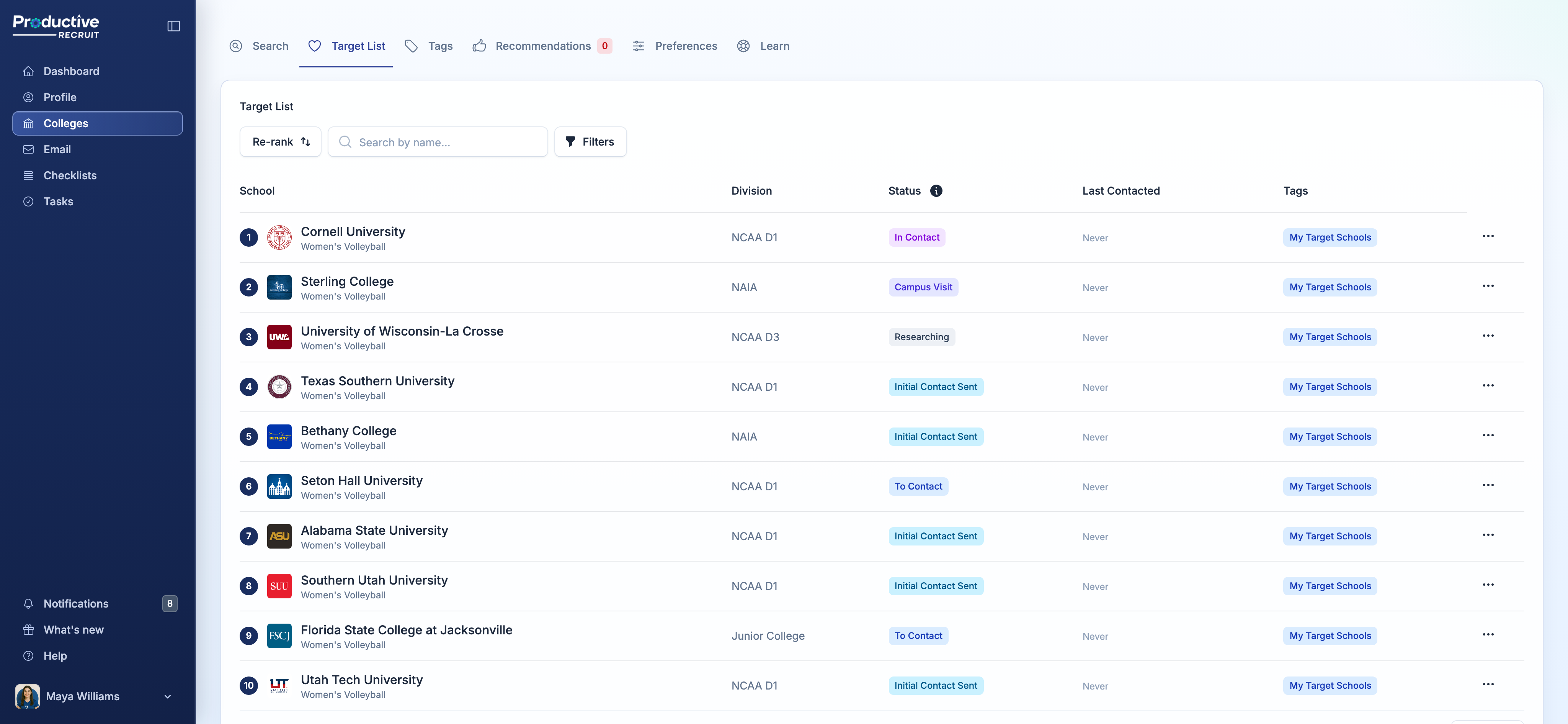This screenshot has width=1568, height=724.
Task: Switch to the Tags tab
Action: (x=428, y=46)
